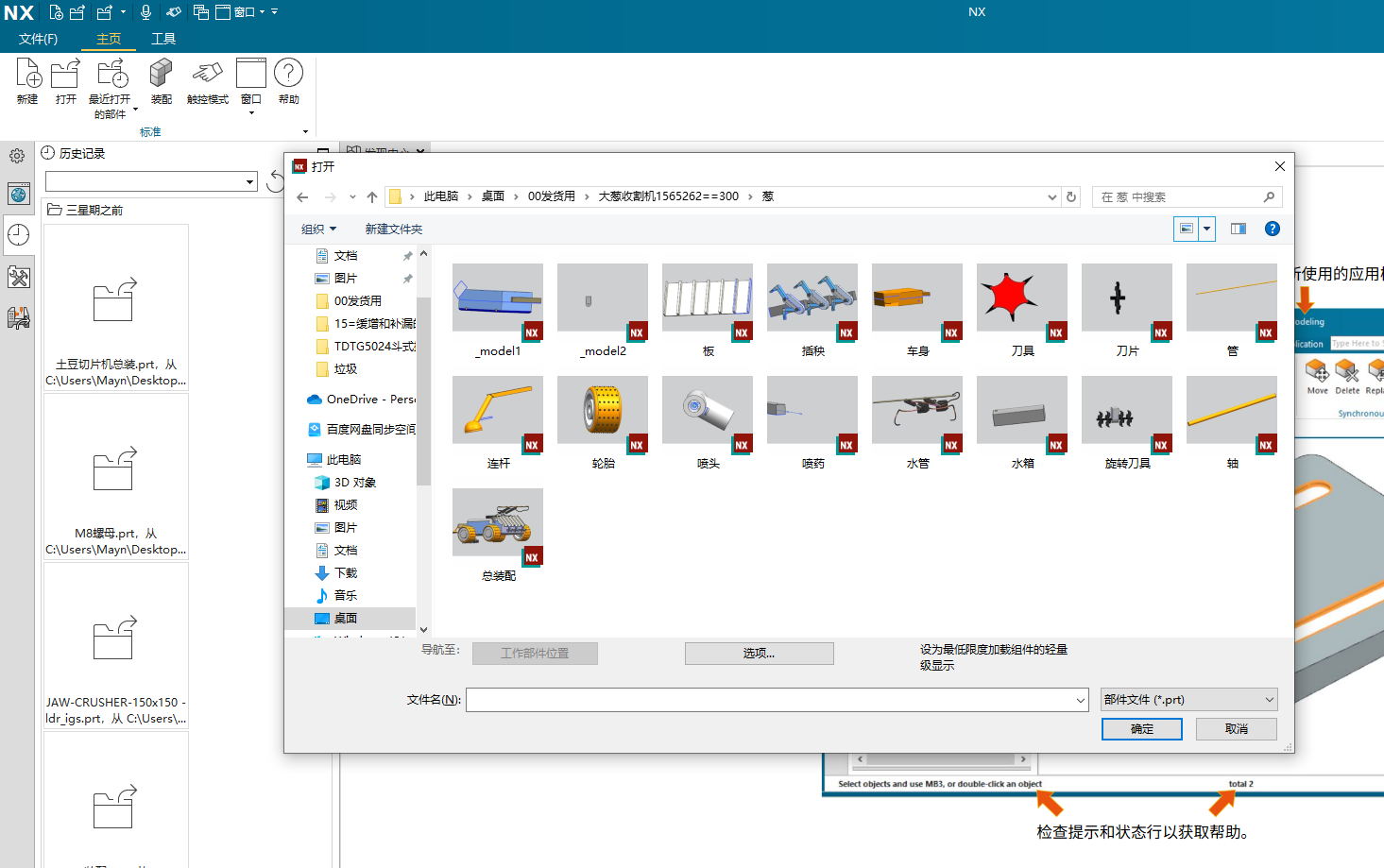Screen dimensions: 1384x868
Task: Click the dialog back navigation arrow
Action: tap(302, 197)
